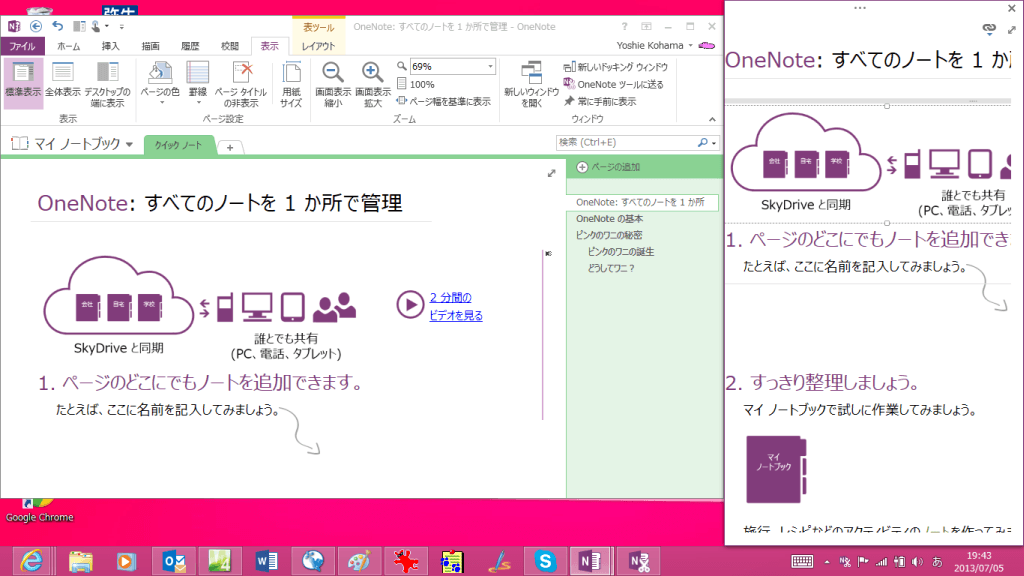Open New Docked Window (新しいドッキングウィンドウ)
The width and height of the screenshot is (1024, 576).
click(616, 67)
